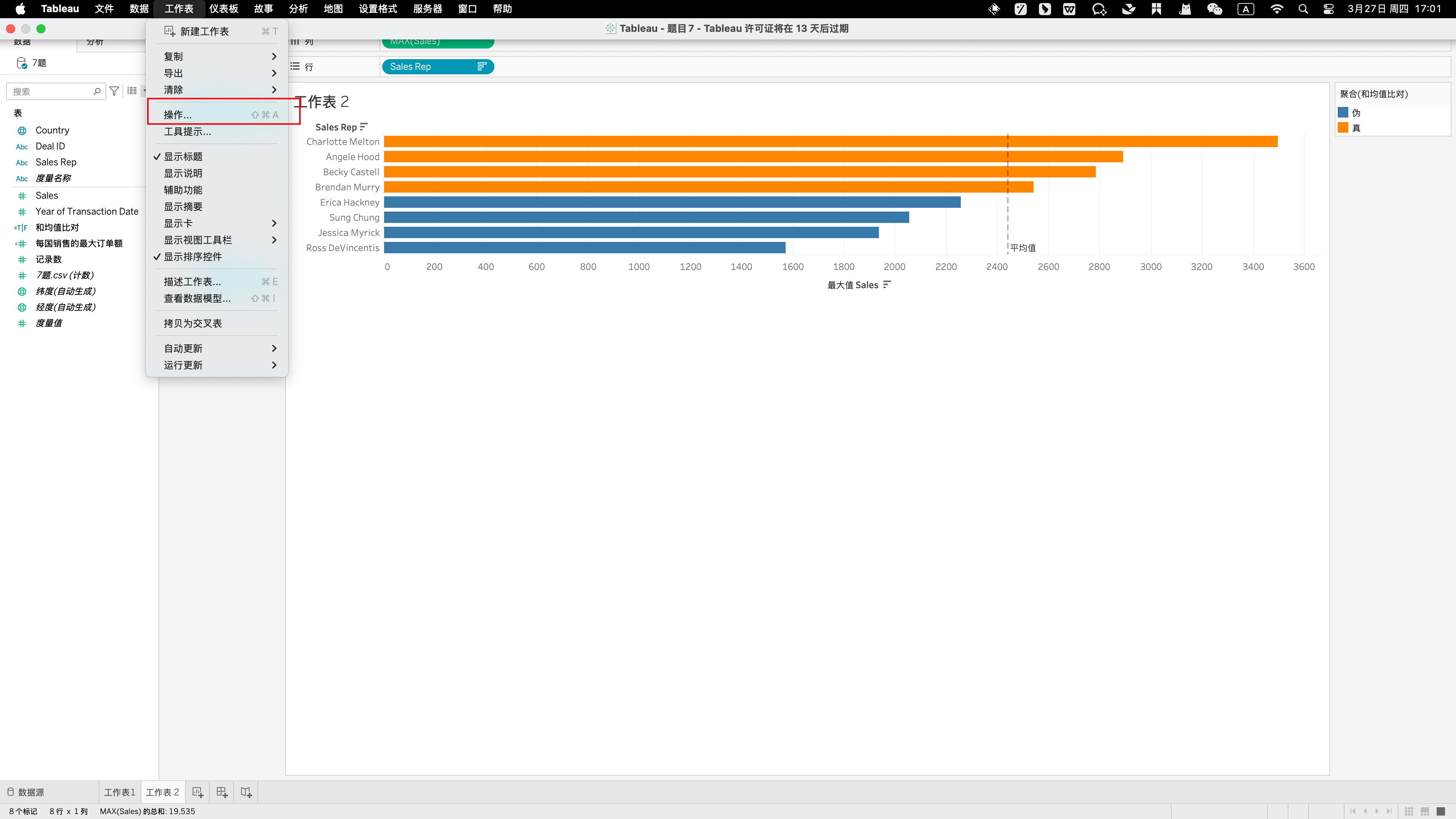Click the 和均值比对 calculated field icon
Screen dimensions: 1456x819
point(21,228)
